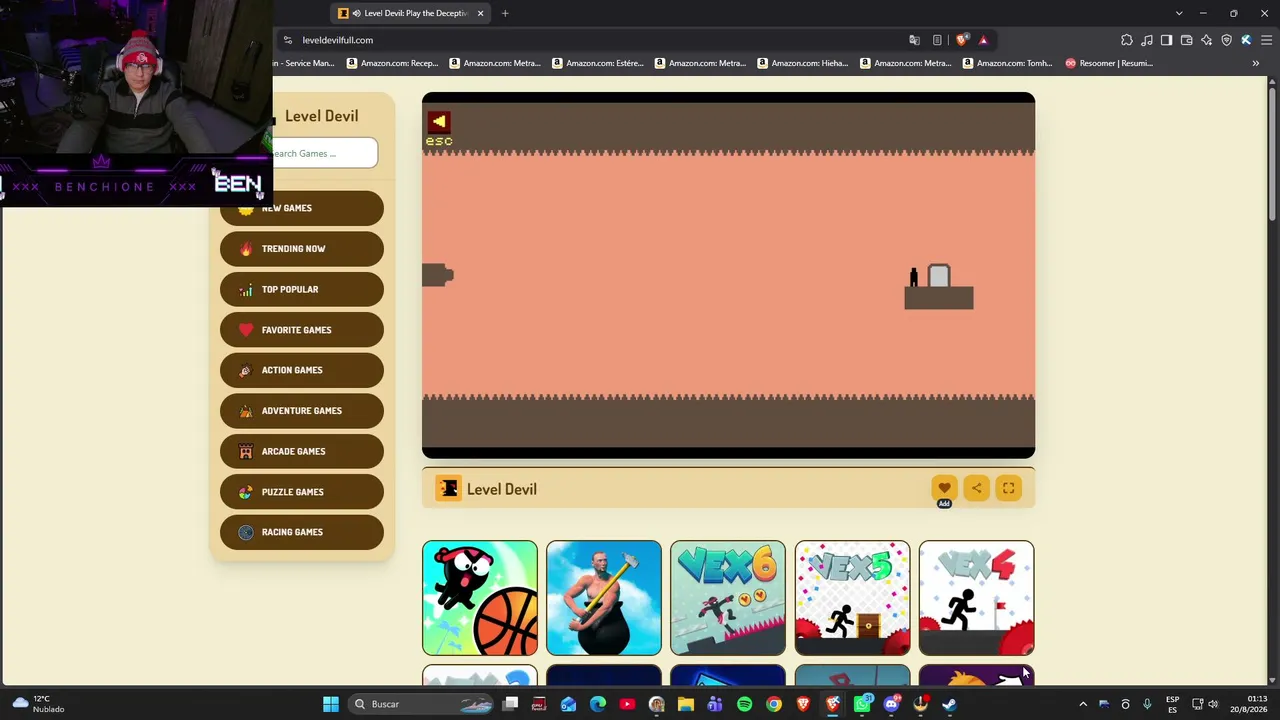The width and height of the screenshot is (1280, 720).
Task: Open the Amazon.com: Tomh... bookmark
Action: [1008, 63]
